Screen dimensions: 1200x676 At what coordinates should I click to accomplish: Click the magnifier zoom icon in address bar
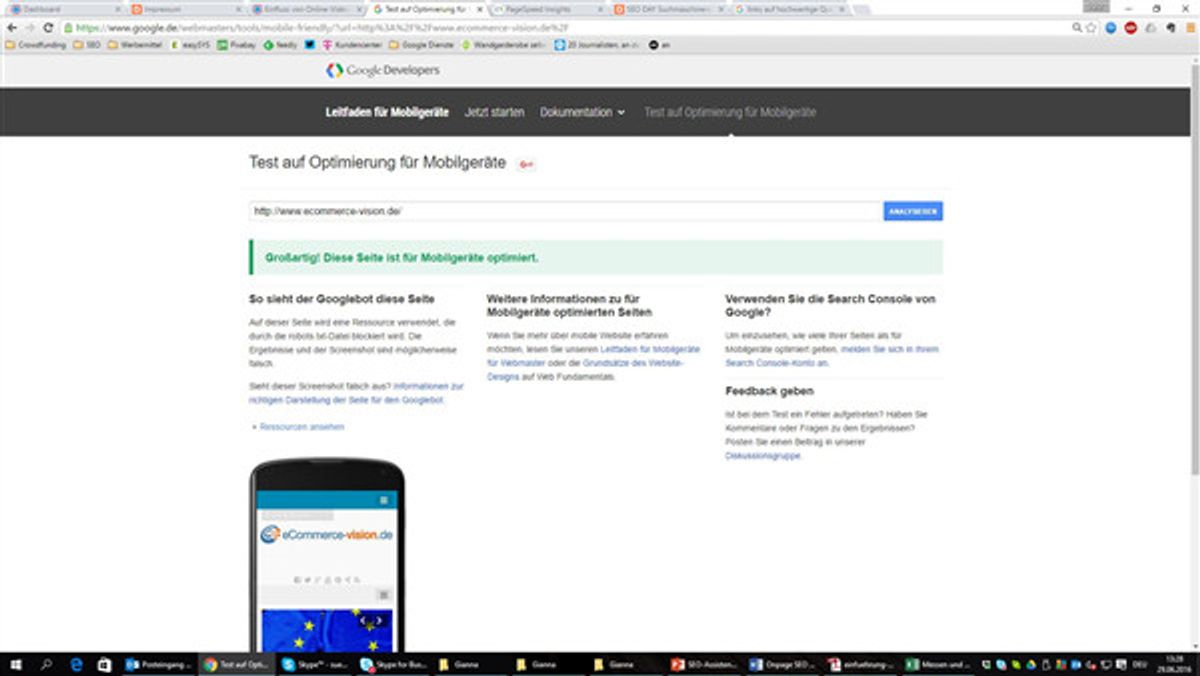click(x=1077, y=28)
